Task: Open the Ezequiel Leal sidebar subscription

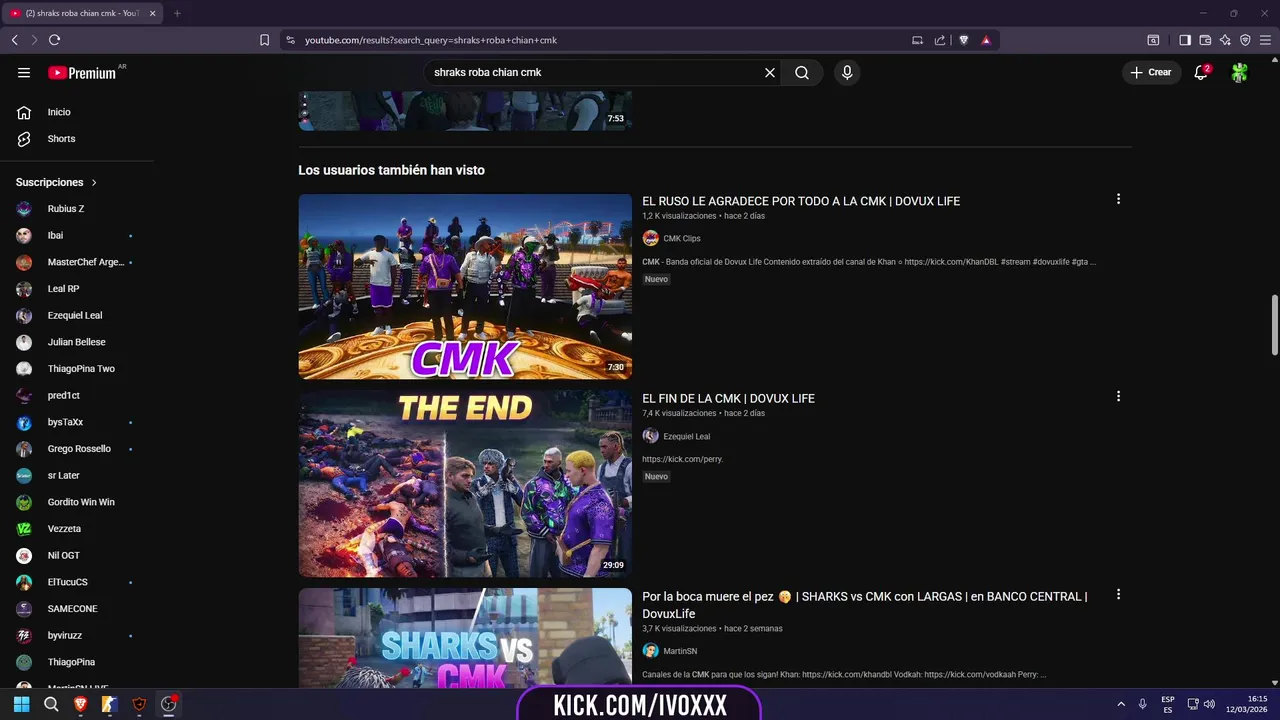Action: pyautogui.click(x=77, y=315)
